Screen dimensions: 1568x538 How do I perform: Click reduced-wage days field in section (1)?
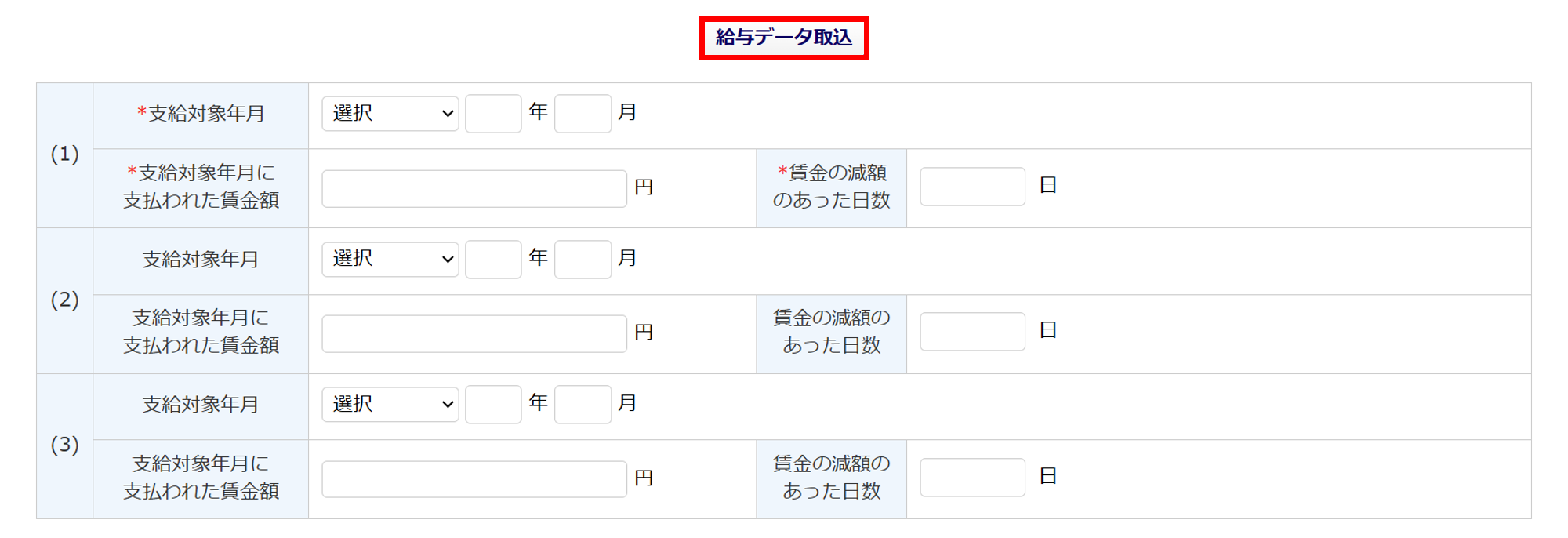coord(972,187)
